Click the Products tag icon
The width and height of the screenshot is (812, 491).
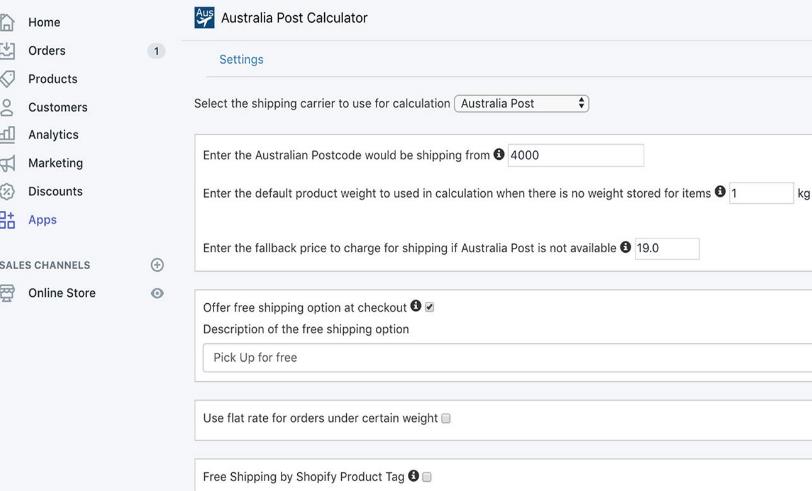coord(7,79)
